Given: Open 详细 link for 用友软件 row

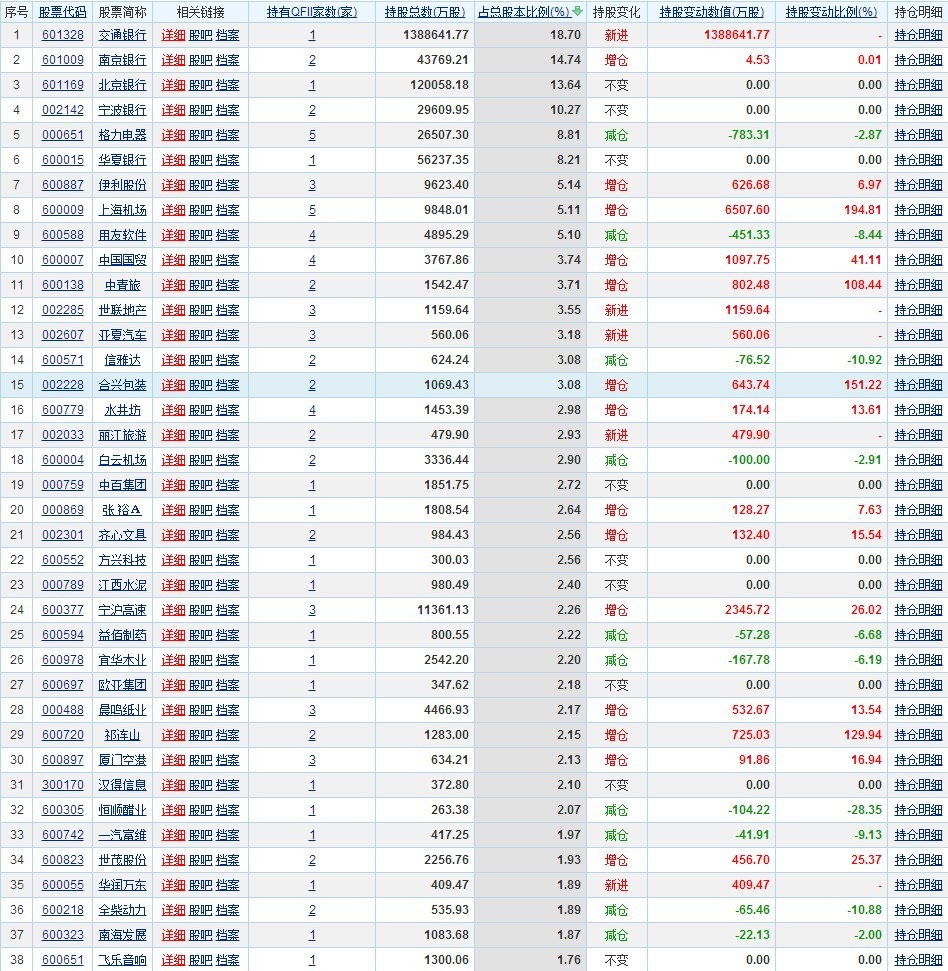Looking at the screenshot, I should point(173,235).
